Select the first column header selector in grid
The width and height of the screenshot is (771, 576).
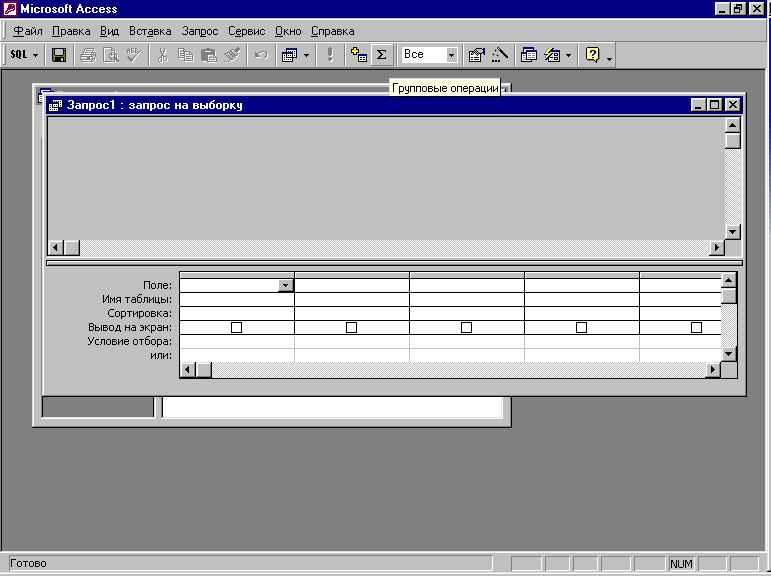click(x=237, y=275)
